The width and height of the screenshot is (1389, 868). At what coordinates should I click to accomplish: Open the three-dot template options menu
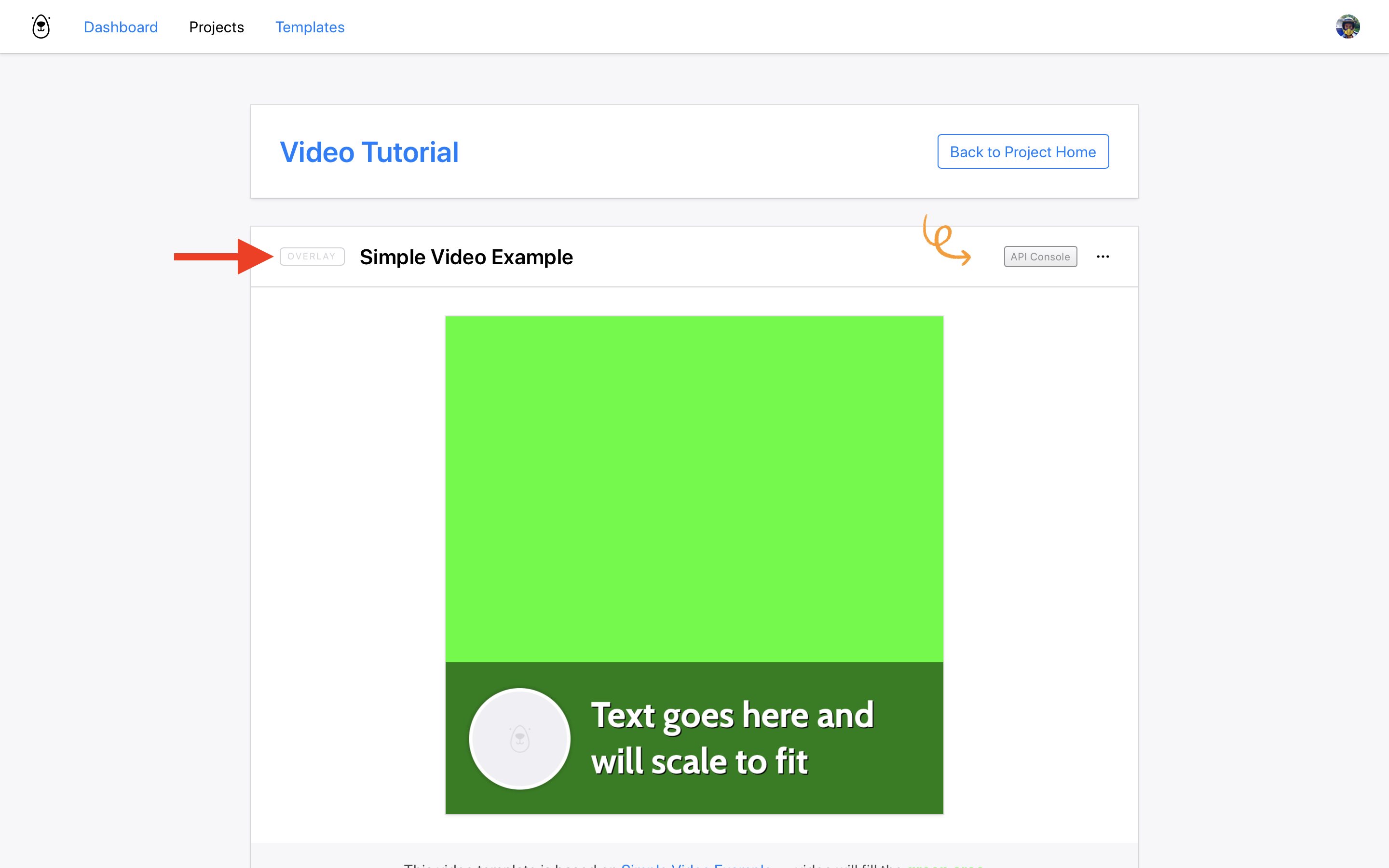coord(1103,257)
